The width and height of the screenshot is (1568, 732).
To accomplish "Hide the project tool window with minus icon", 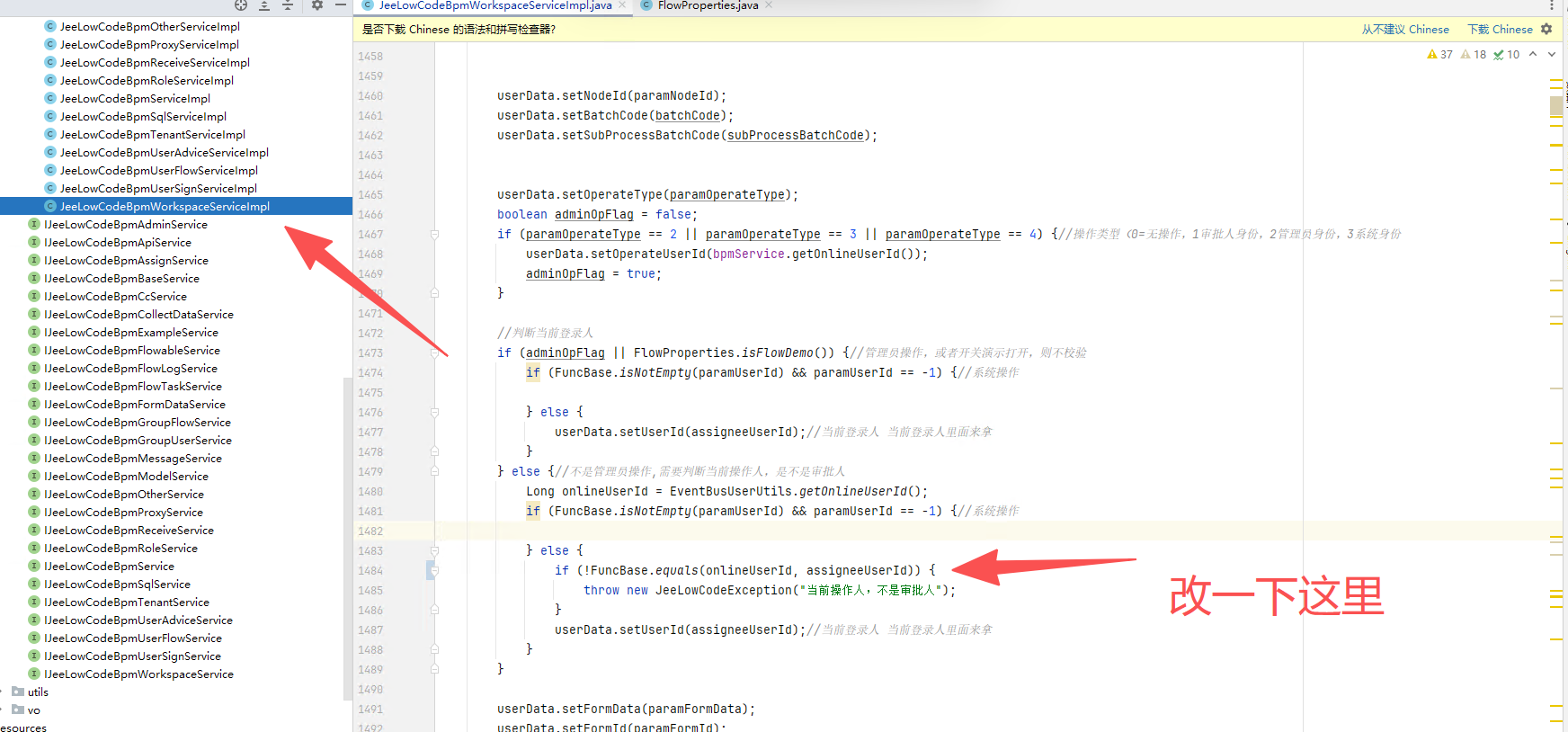I will pyautogui.click(x=341, y=5).
